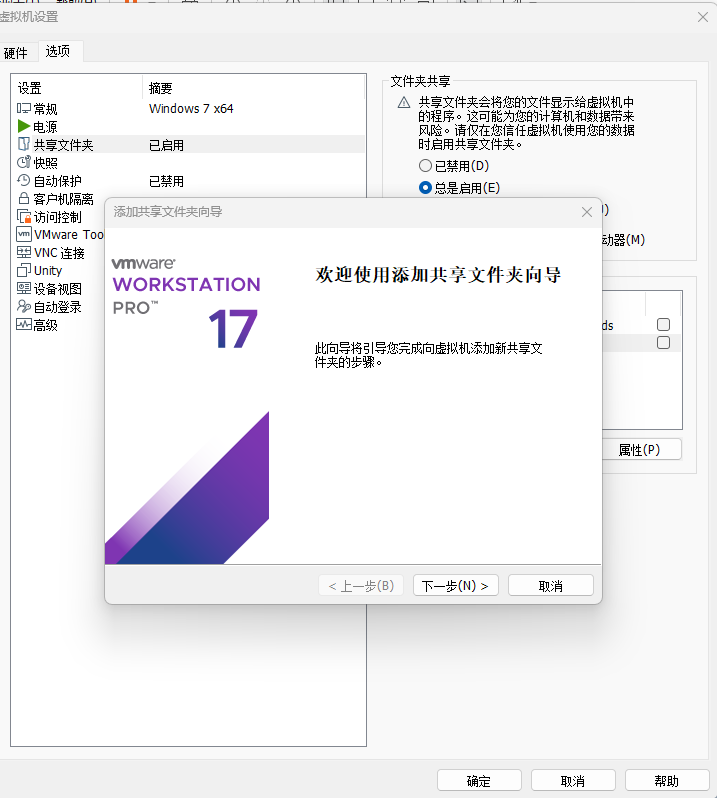Viewport: 717px width, 798px height.
Task: Click the 帮助 button
Action: [667, 781]
